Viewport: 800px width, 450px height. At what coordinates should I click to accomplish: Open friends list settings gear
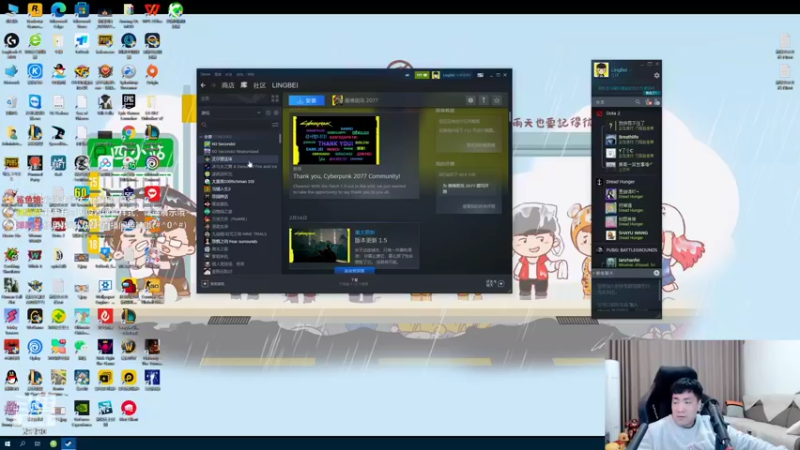(x=657, y=76)
